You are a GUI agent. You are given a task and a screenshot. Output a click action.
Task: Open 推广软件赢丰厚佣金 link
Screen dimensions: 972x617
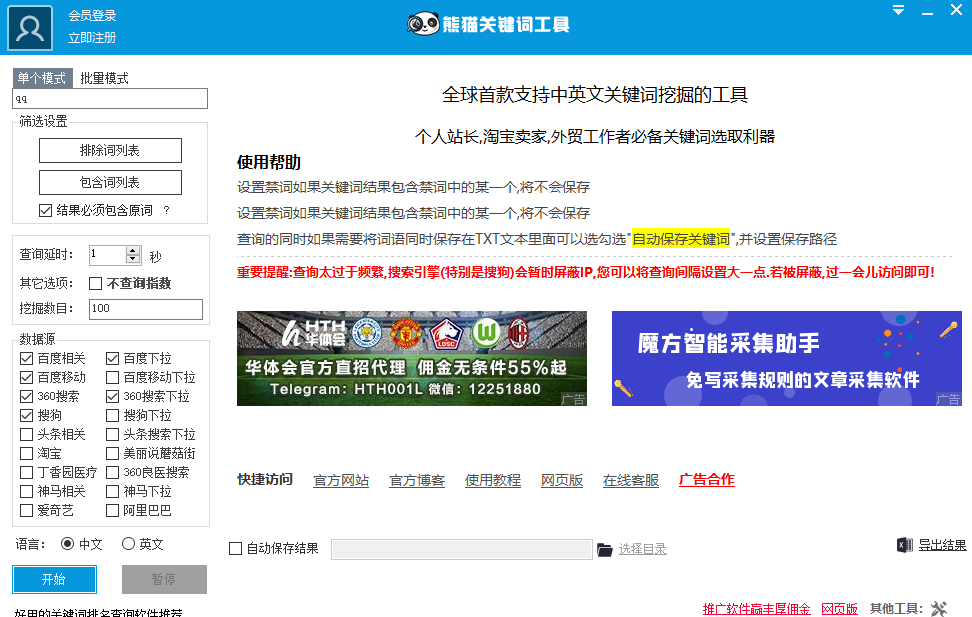click(756, 609)
